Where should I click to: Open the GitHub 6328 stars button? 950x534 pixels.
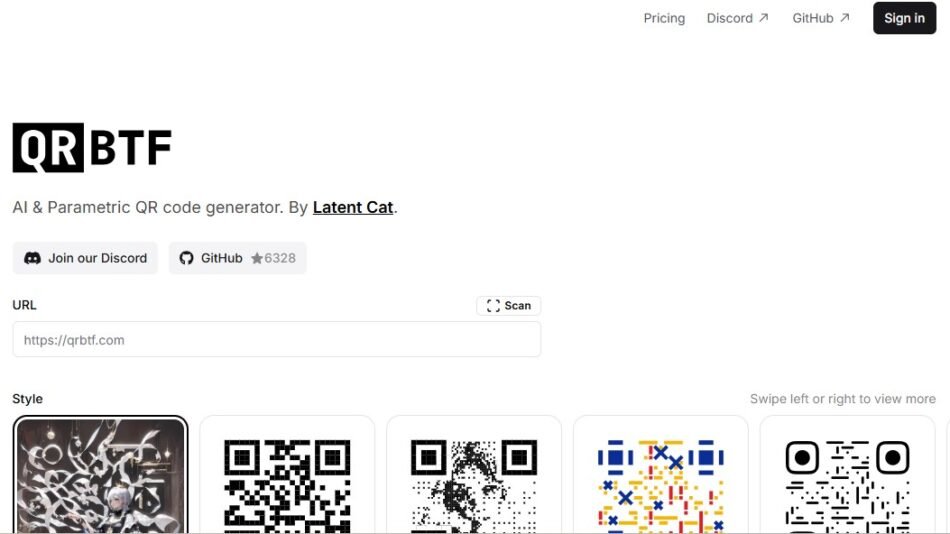(x=238, y=258)
